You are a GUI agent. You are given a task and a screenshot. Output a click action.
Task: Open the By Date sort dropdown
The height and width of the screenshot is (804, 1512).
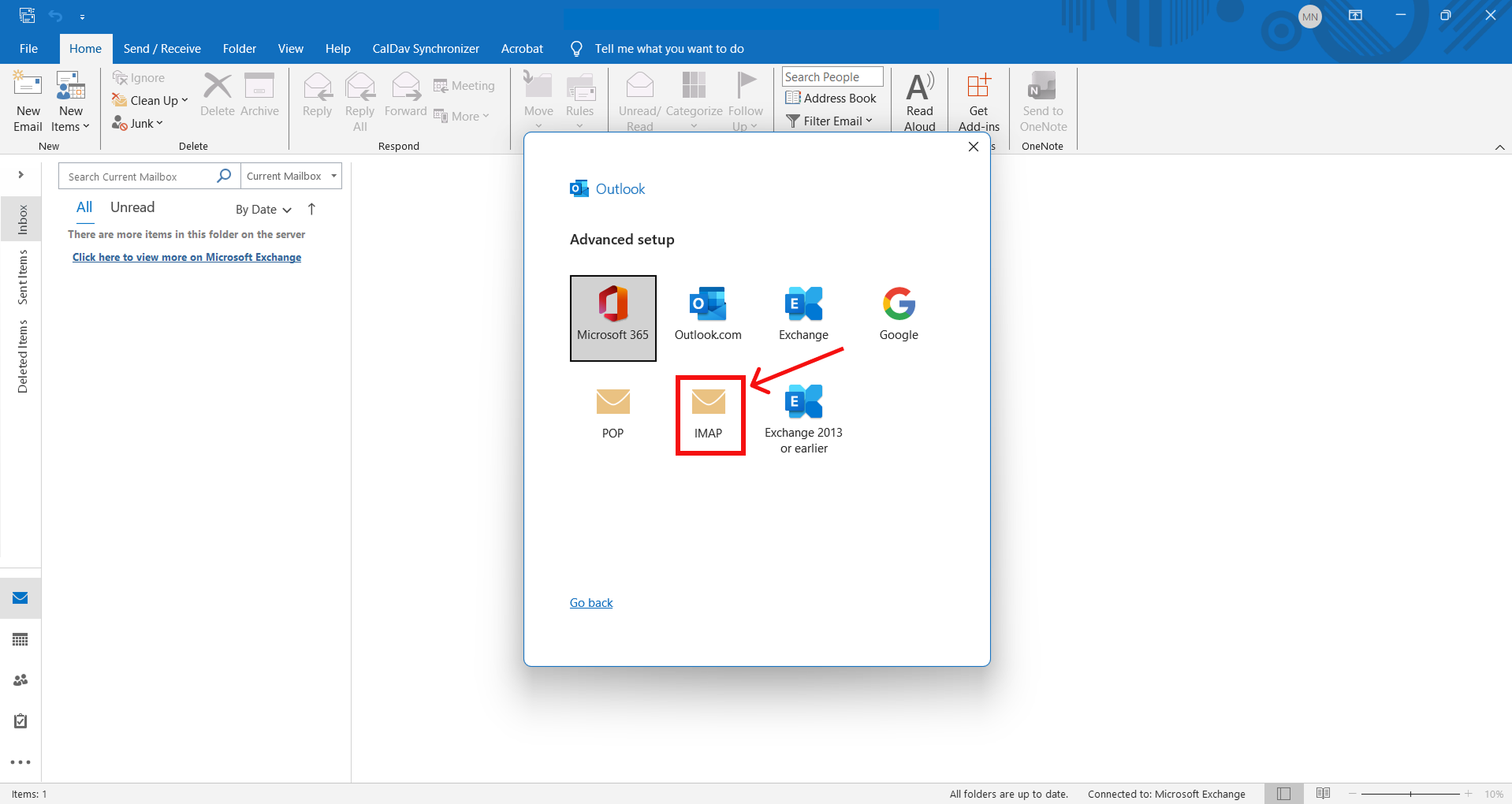tap(264, 210)
